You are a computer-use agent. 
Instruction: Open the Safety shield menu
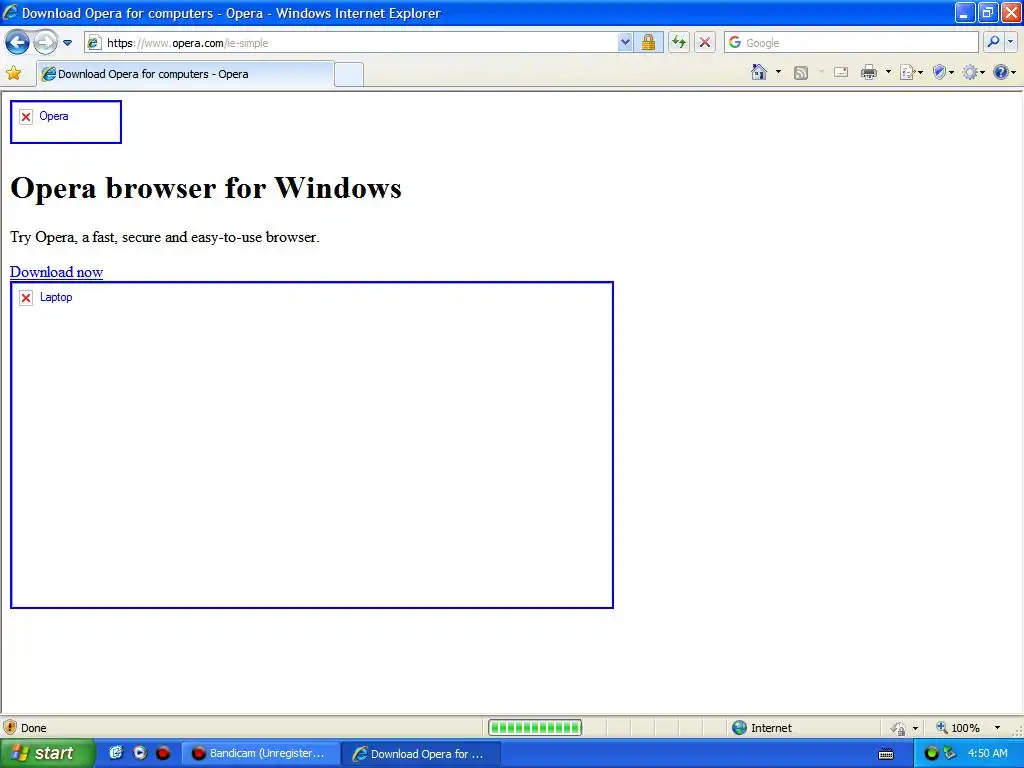point(943,72)
